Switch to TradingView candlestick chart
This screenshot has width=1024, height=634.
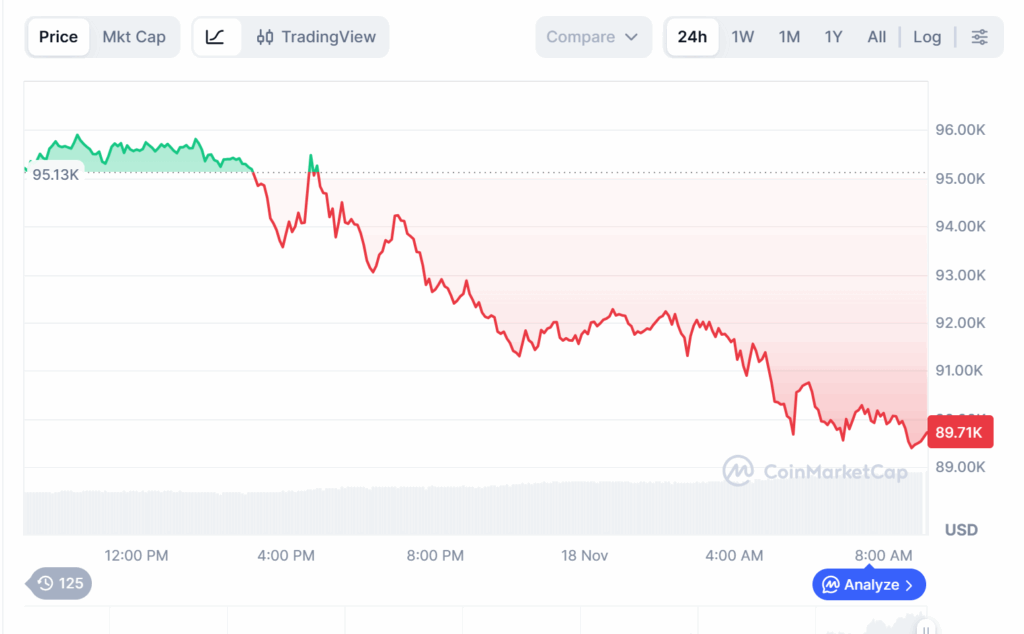click(316, 37)
